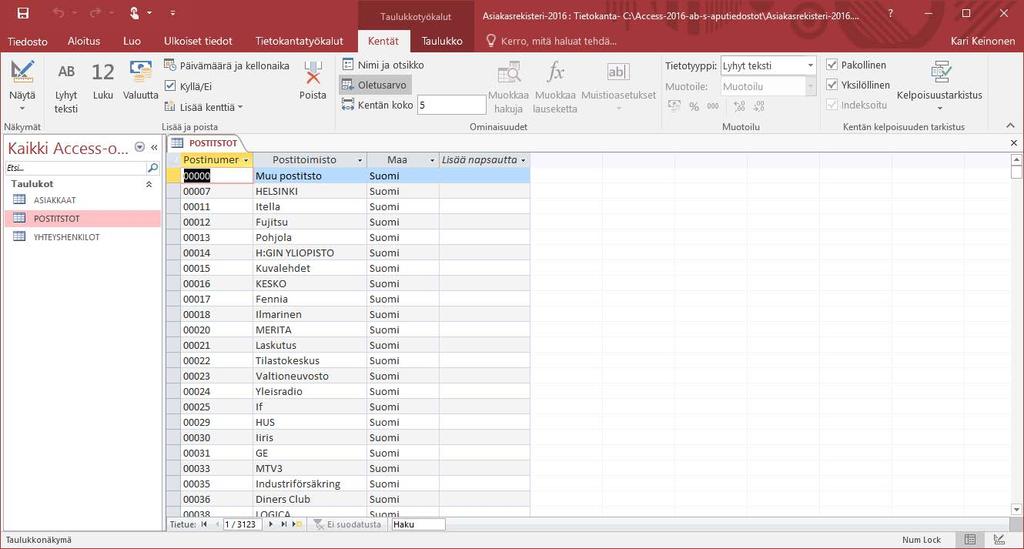The image size is (1024, 549).
Task: Click the HELSINKI cell
Action: tap(310, 191)
